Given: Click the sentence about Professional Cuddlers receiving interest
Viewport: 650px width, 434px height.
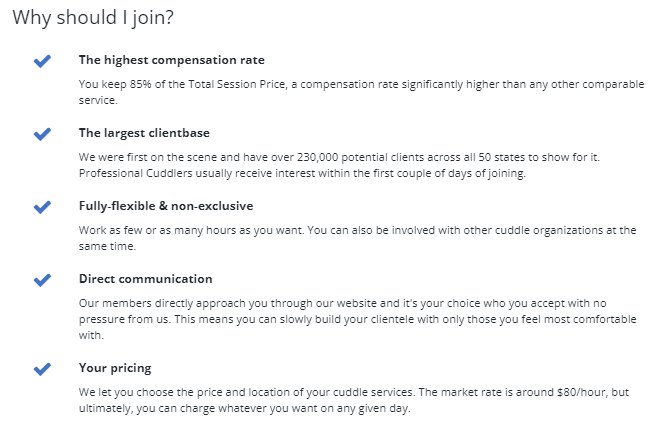Looking at the screenshot, I should pos(302,173).
